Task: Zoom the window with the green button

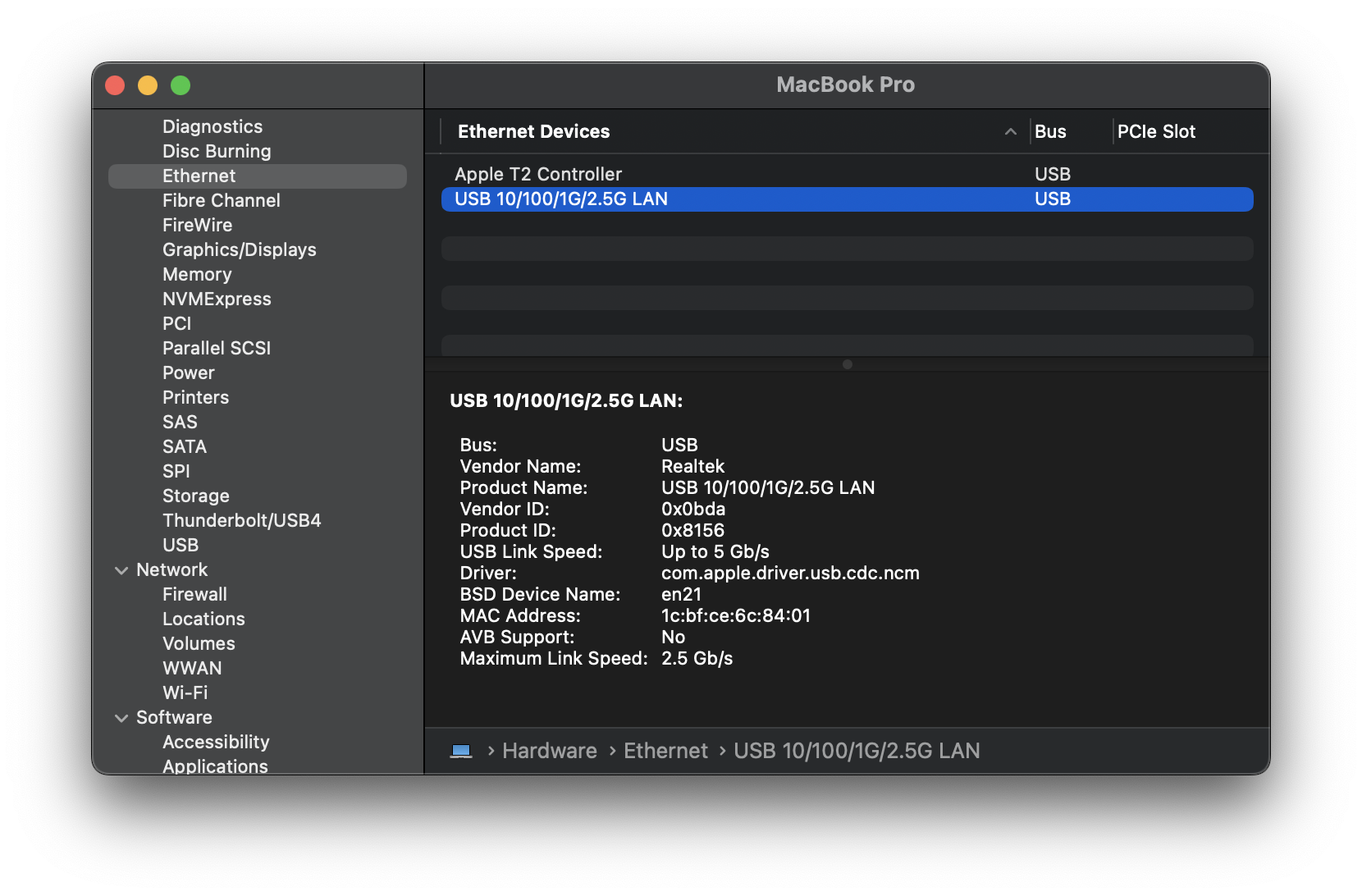Action: click(181, 85)
